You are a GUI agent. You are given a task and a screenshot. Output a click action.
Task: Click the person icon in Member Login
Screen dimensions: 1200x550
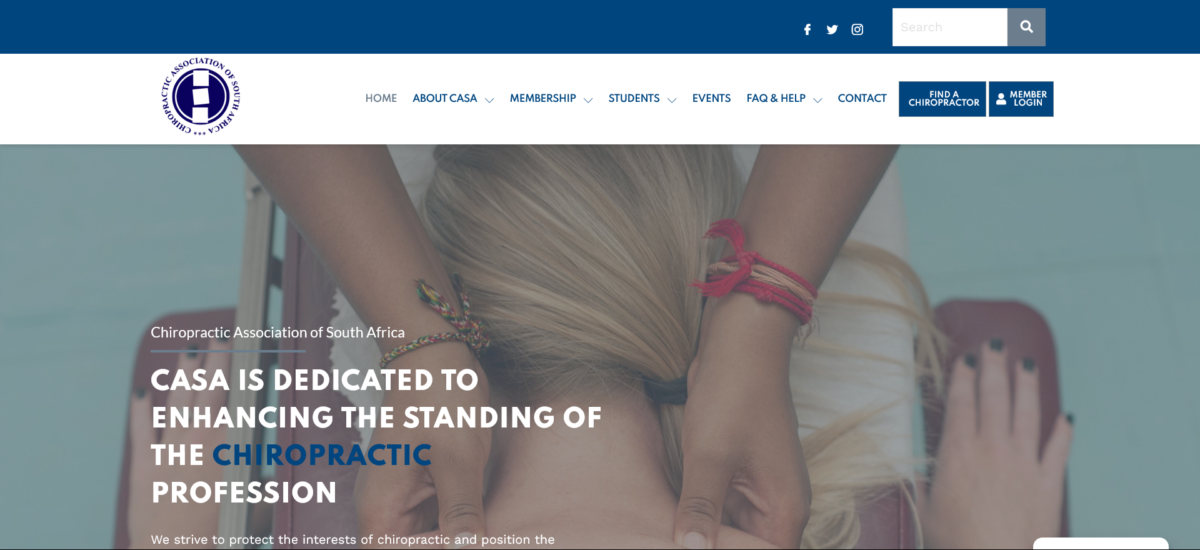point(1001,99)
